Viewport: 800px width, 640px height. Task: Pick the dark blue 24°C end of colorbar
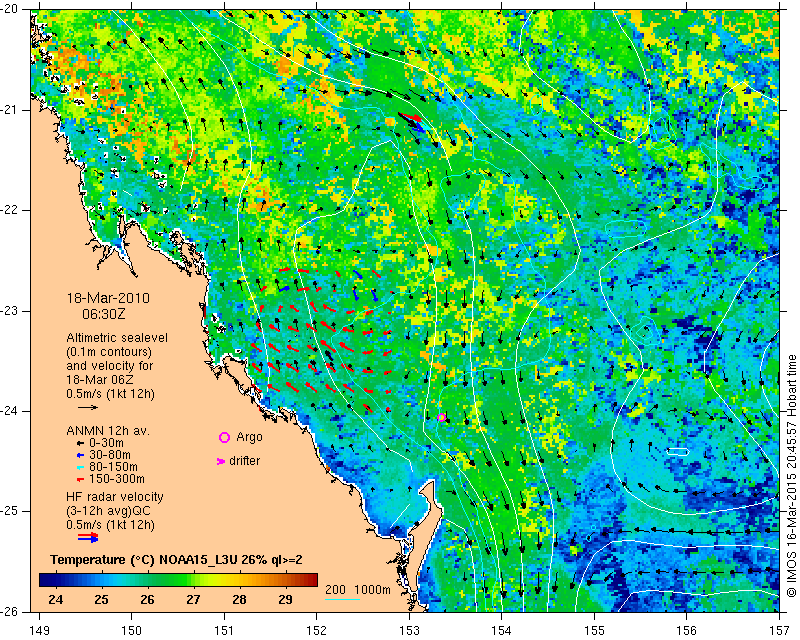46,580
